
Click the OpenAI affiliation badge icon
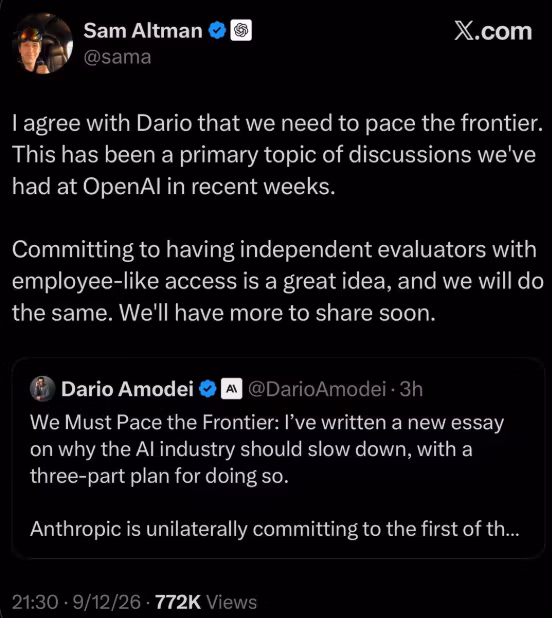click(x=241, y=30)
